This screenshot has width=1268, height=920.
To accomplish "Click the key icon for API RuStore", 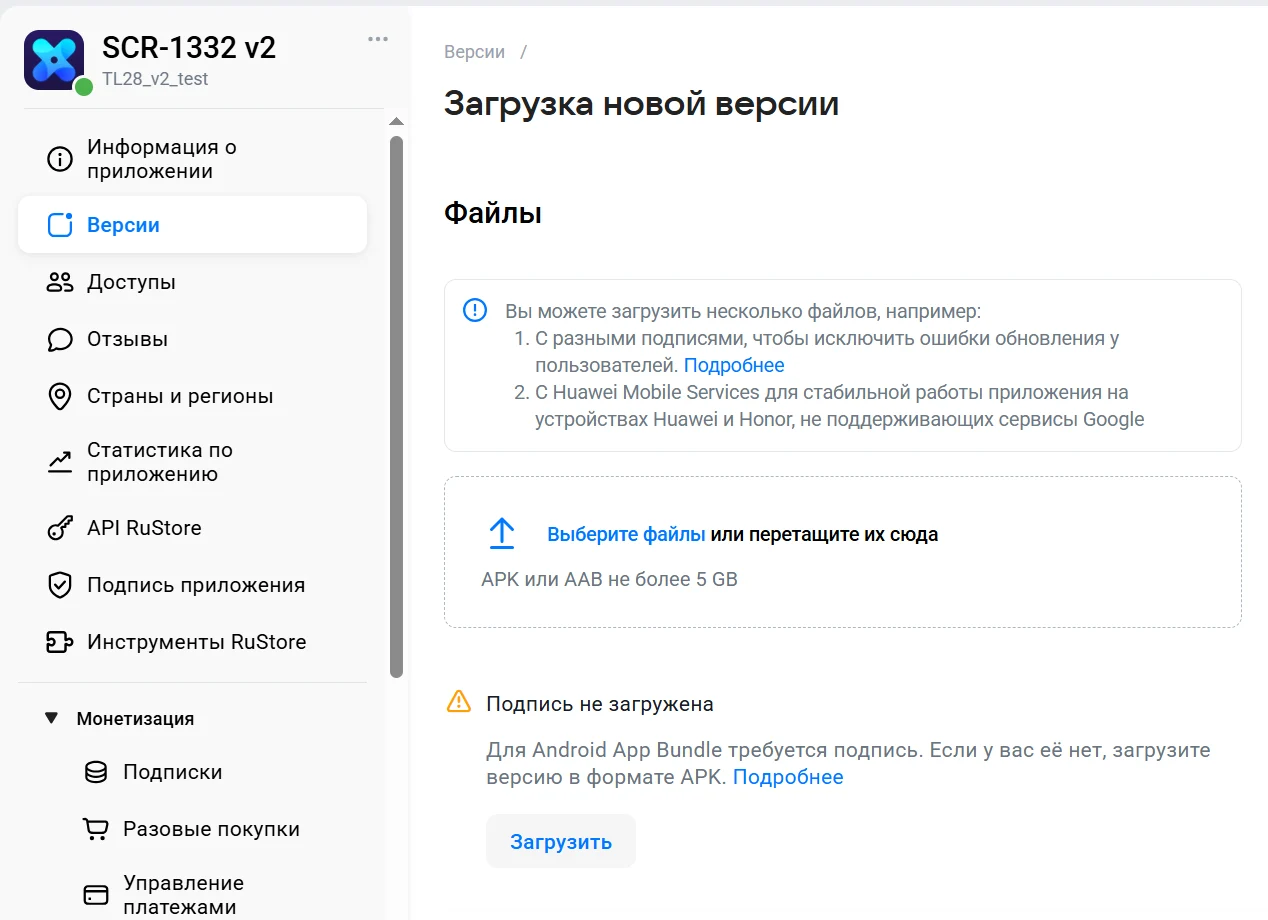I will click(x=60, y=528).
